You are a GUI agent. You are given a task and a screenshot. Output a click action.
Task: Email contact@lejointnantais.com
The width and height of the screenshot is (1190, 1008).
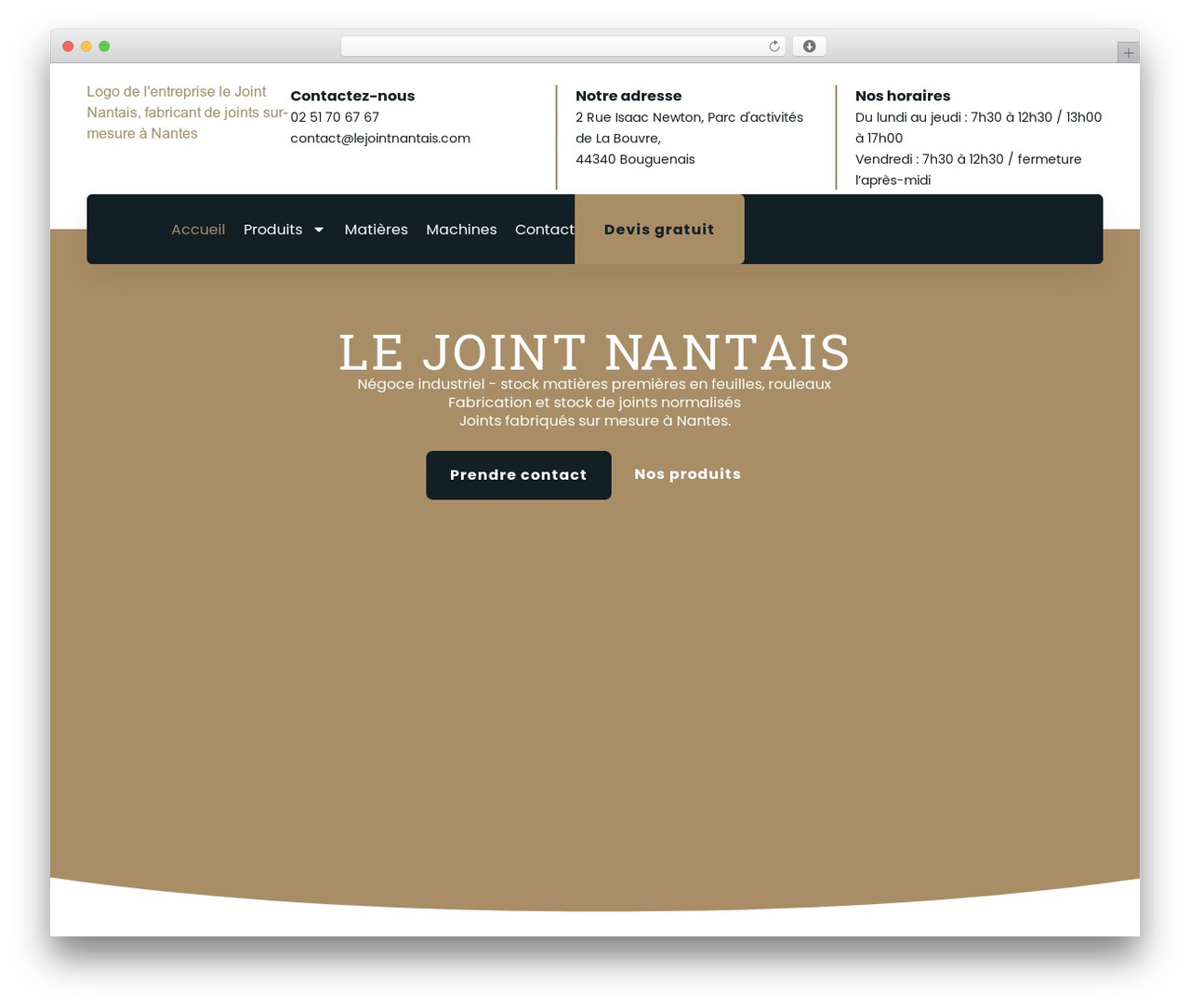click(x=380, y=139)
